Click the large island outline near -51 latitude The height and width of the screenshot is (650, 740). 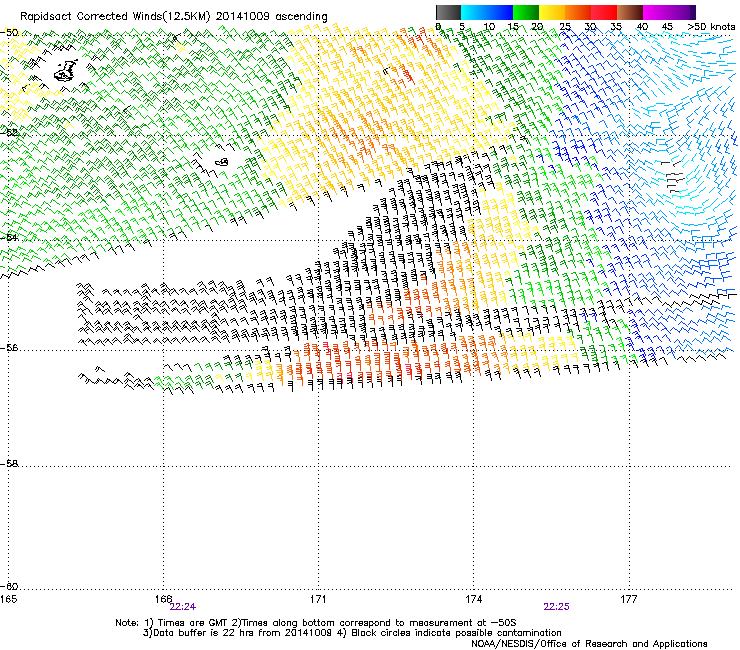coord(66,71)
